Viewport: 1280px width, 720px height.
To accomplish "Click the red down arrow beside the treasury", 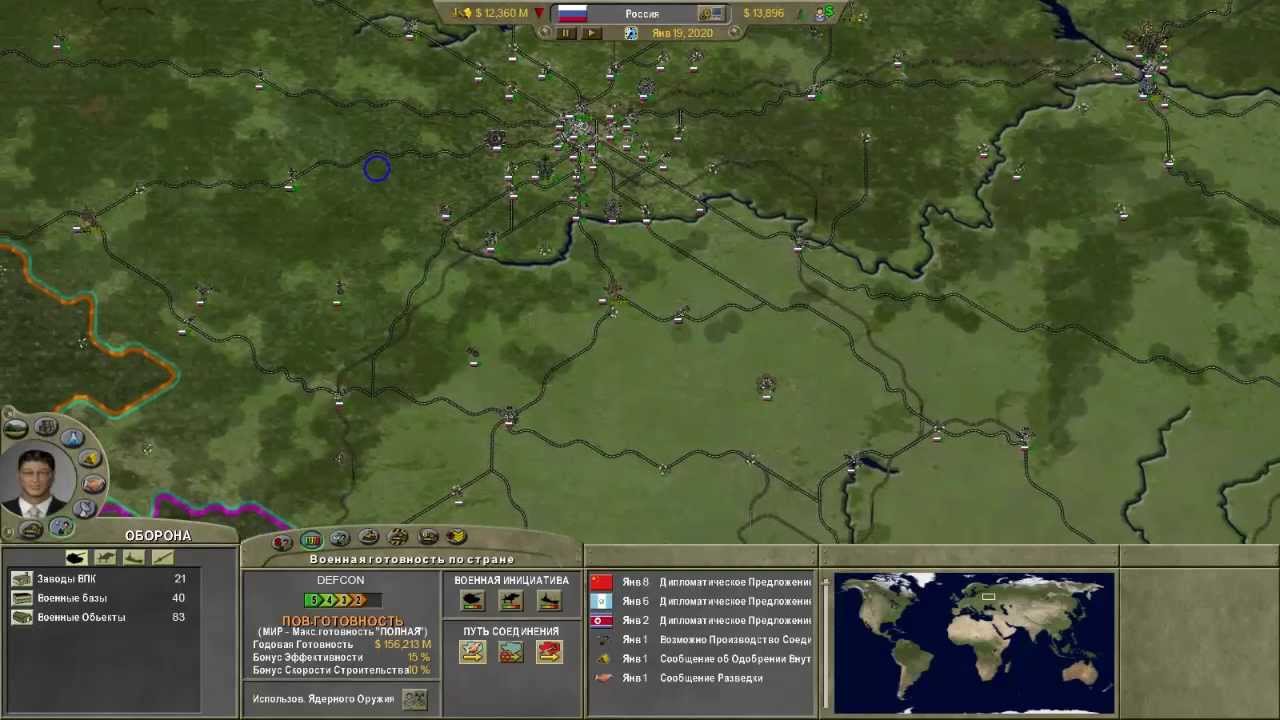I will click(x=540, y=13).
